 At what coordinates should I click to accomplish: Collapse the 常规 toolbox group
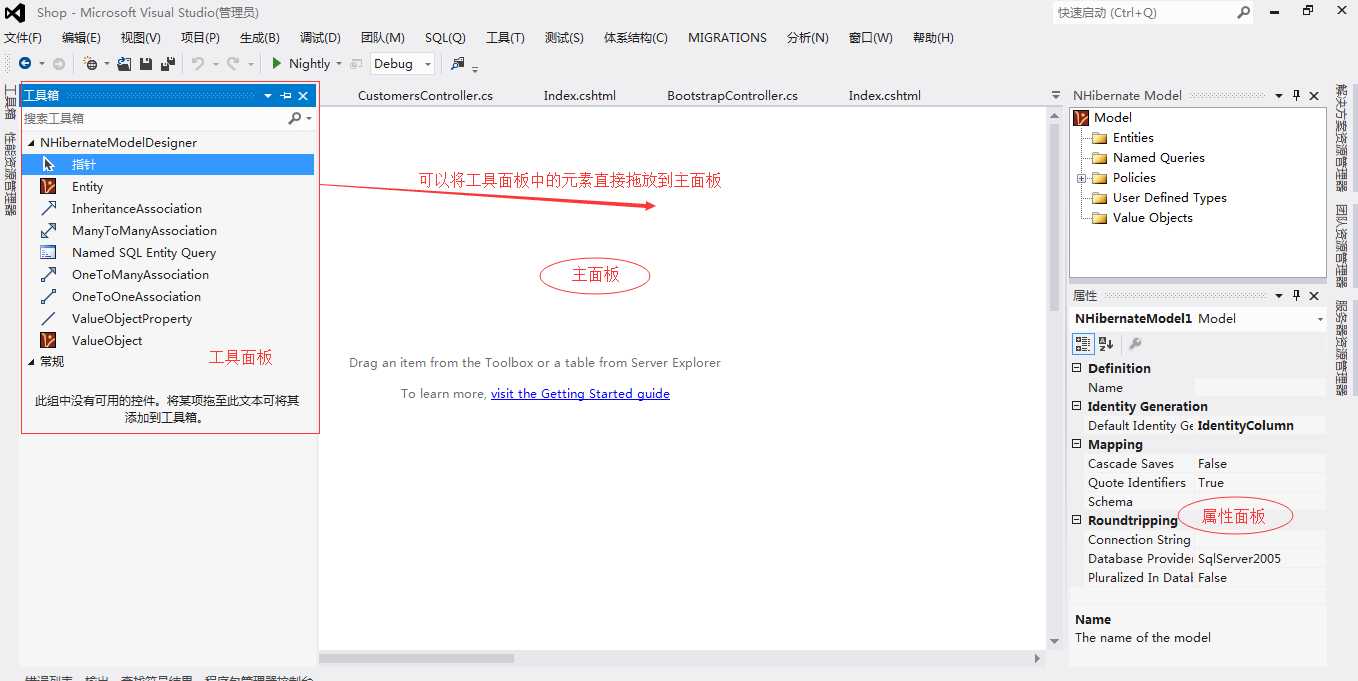click(x=31, y=362)
